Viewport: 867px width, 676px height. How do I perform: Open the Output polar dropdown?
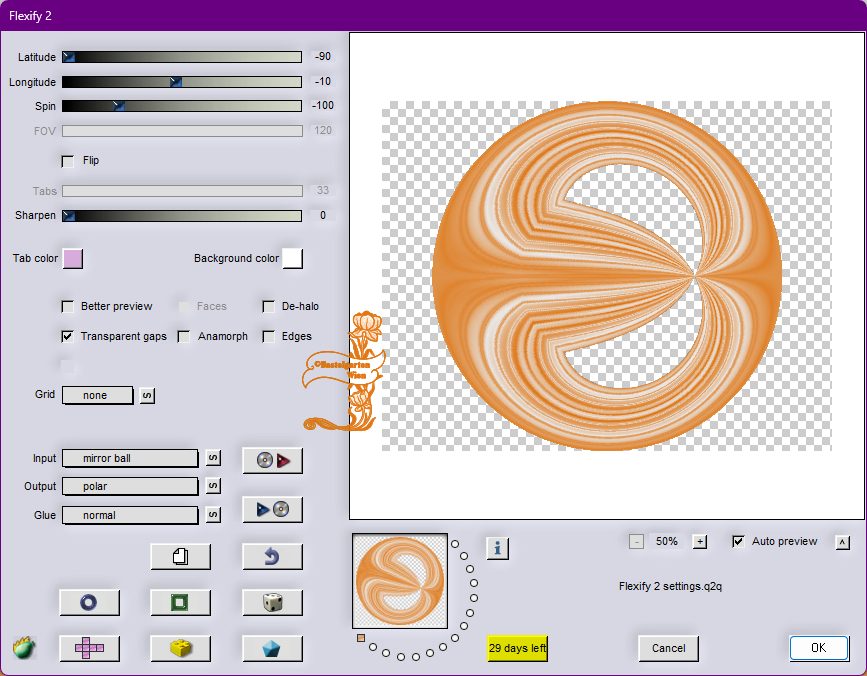coord(130,486)
